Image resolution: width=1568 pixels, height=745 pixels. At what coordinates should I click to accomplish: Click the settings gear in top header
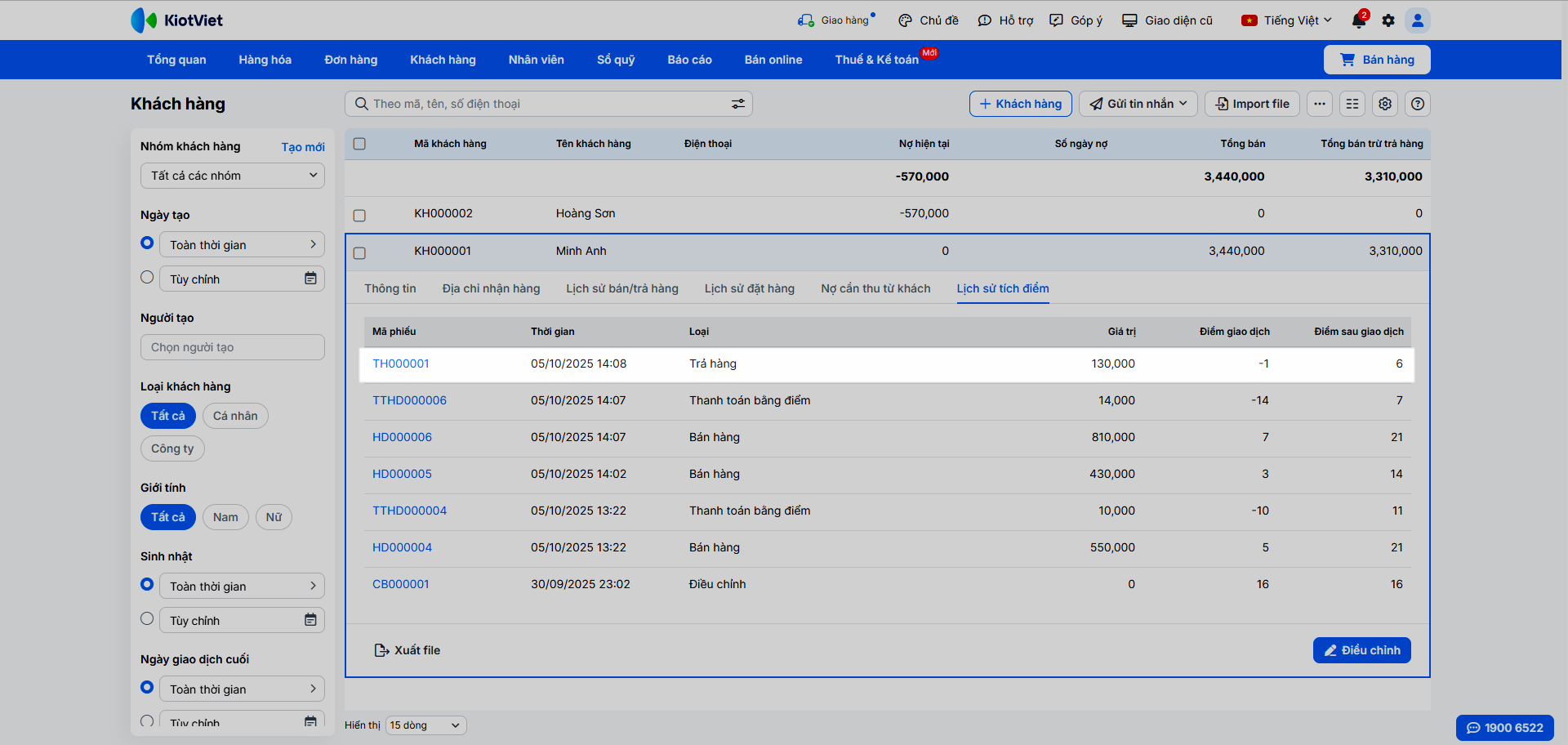1388,20
